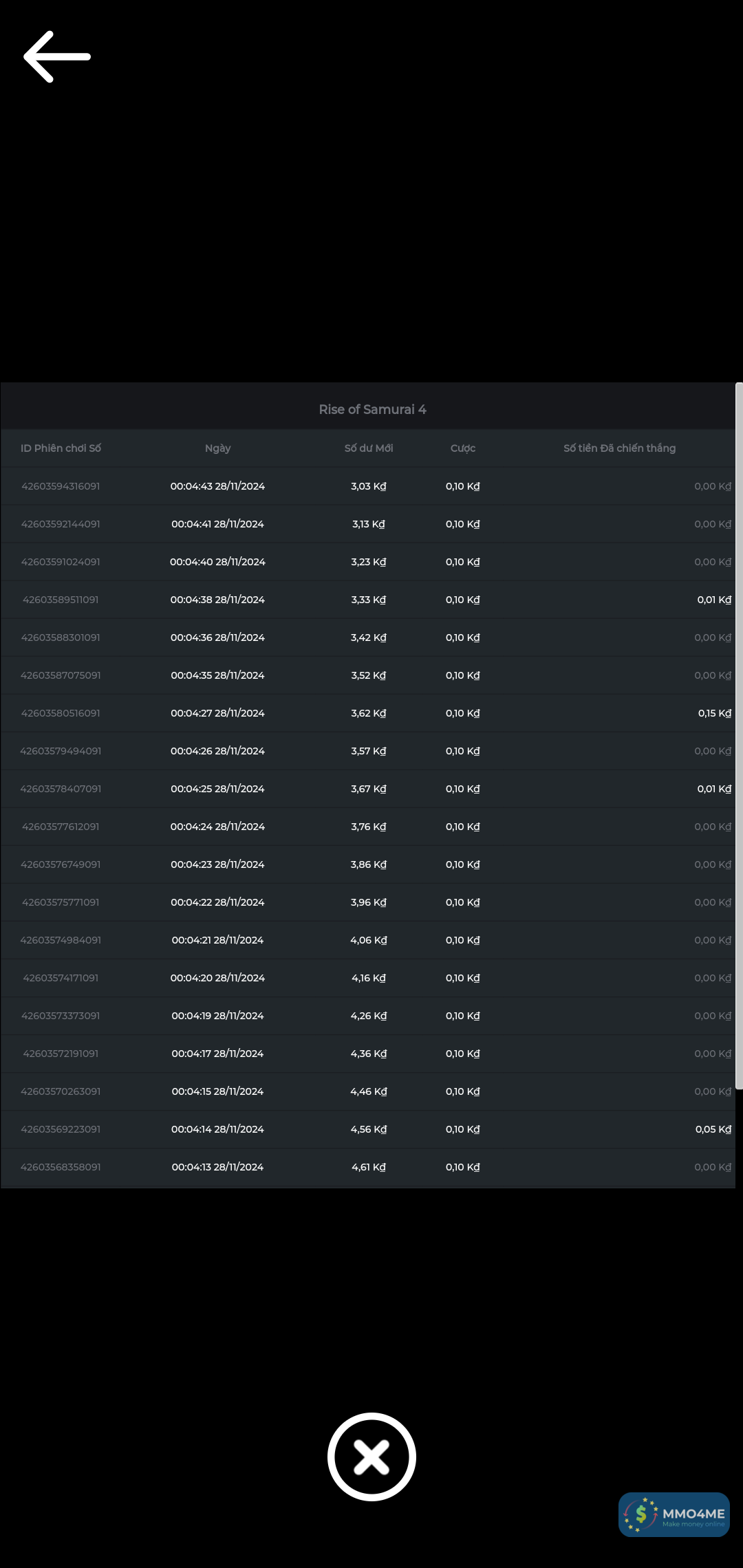Click the "Rise of Samurai 4" title

point(372,410)
